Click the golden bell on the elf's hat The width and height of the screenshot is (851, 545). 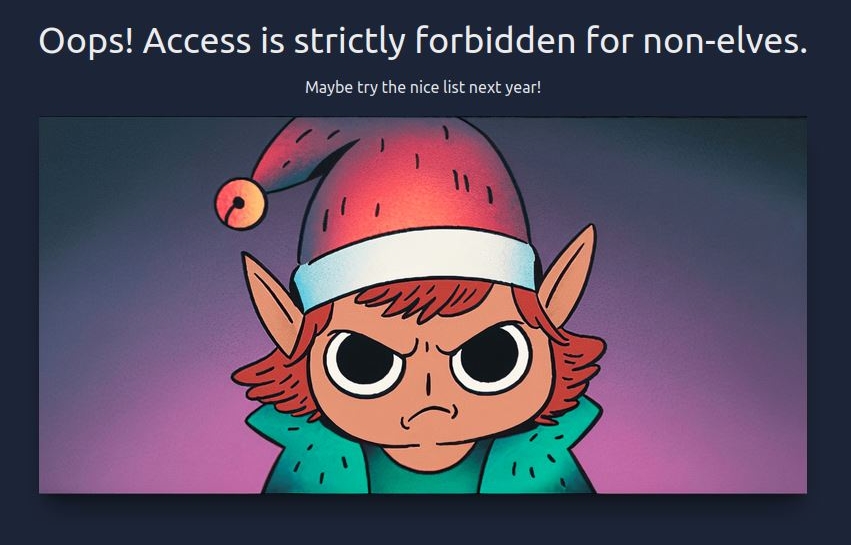coord(240,204)
